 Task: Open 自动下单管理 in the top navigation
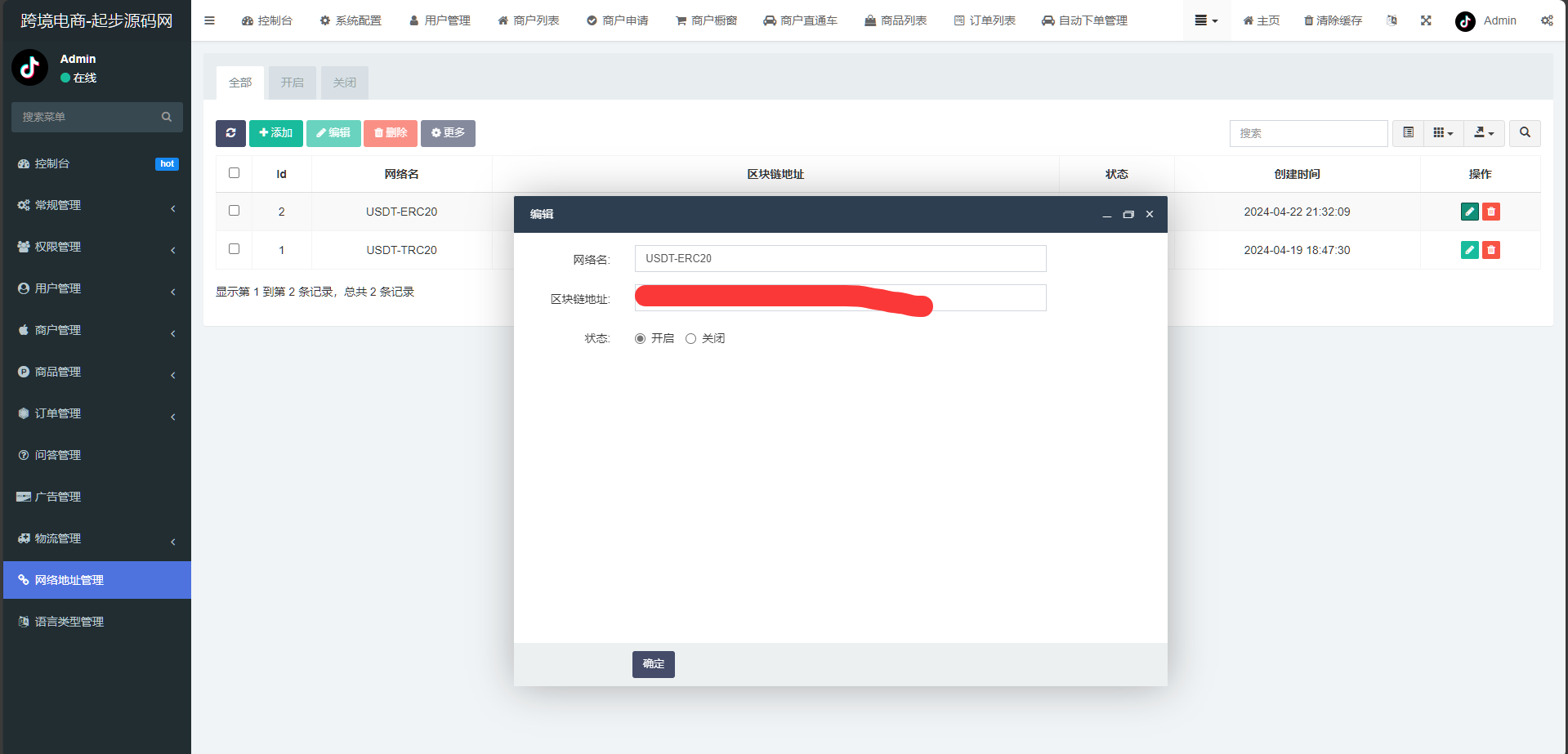click(1085, 20)
